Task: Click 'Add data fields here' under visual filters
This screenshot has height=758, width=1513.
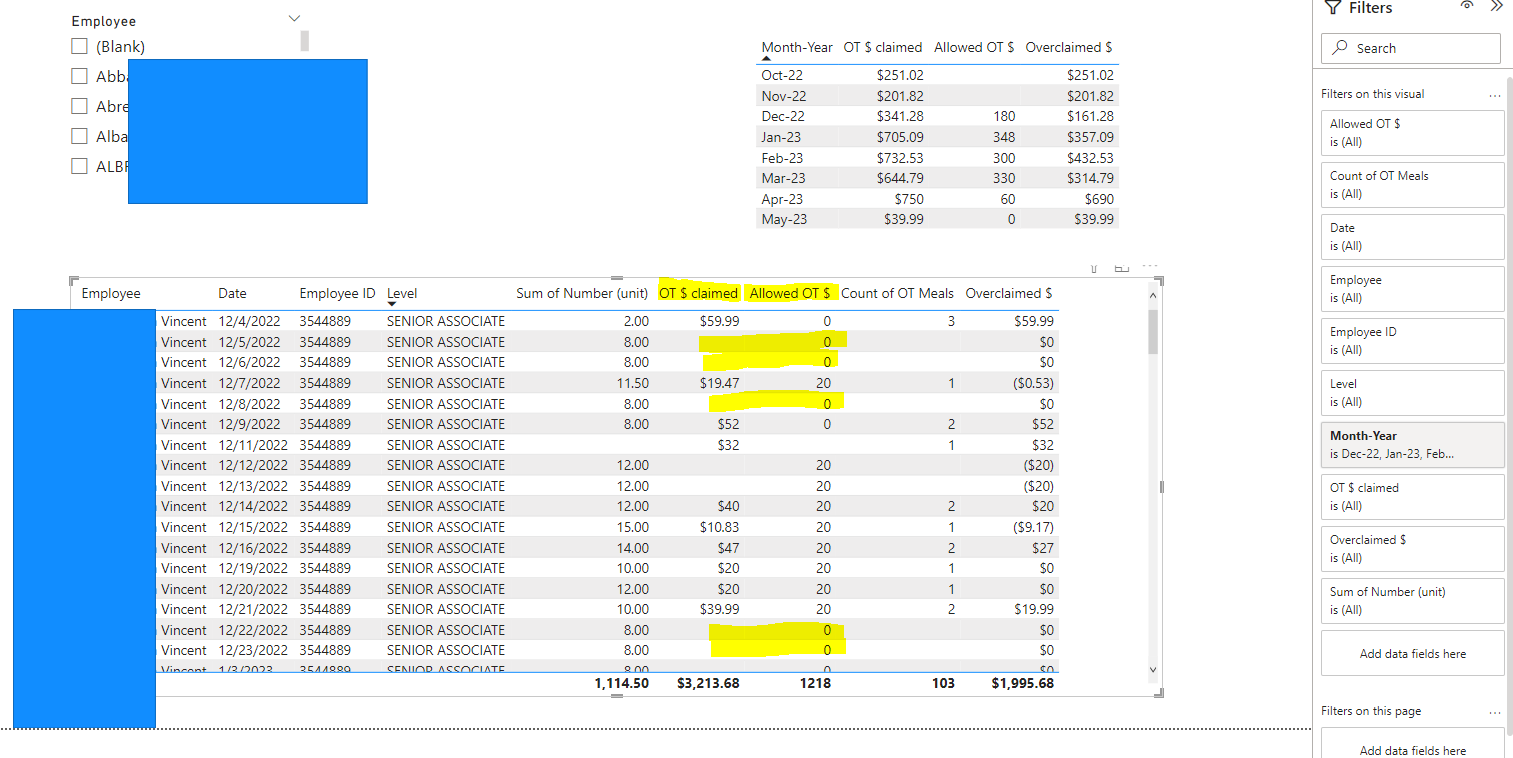Action: pyautogui.click(x=1412, y=653)
